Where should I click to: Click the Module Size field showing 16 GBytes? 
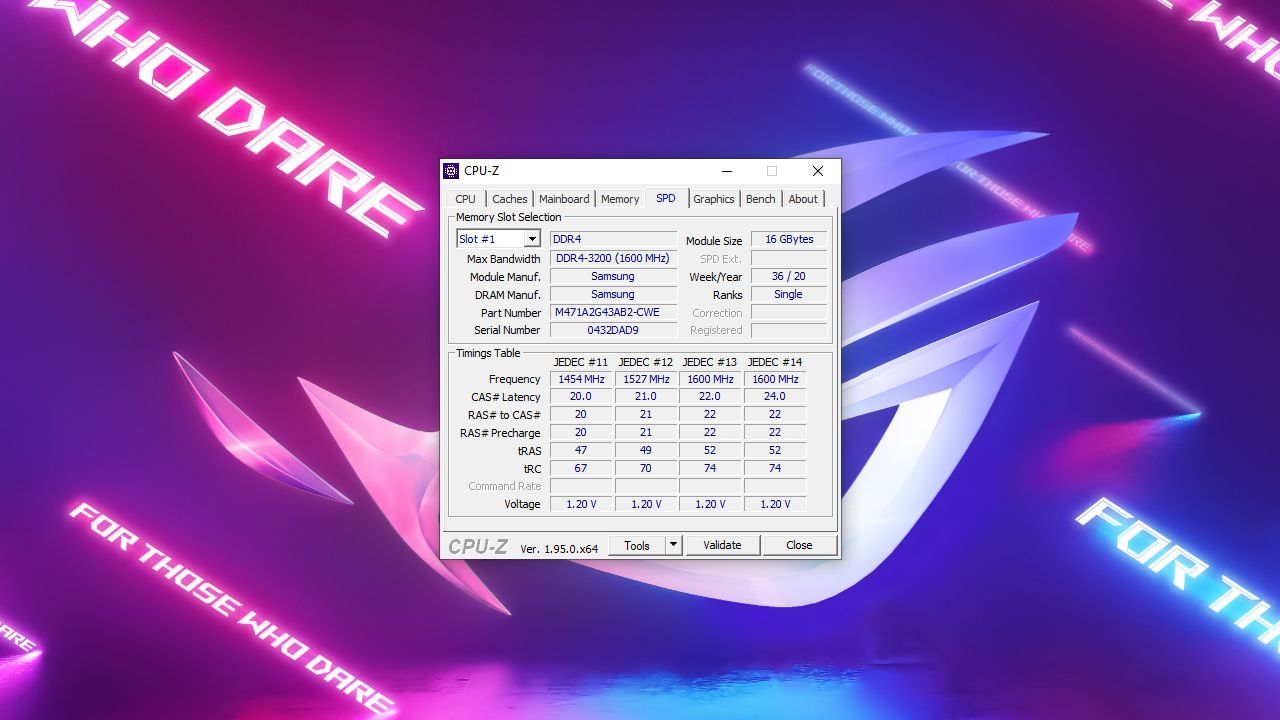point(788,239)
